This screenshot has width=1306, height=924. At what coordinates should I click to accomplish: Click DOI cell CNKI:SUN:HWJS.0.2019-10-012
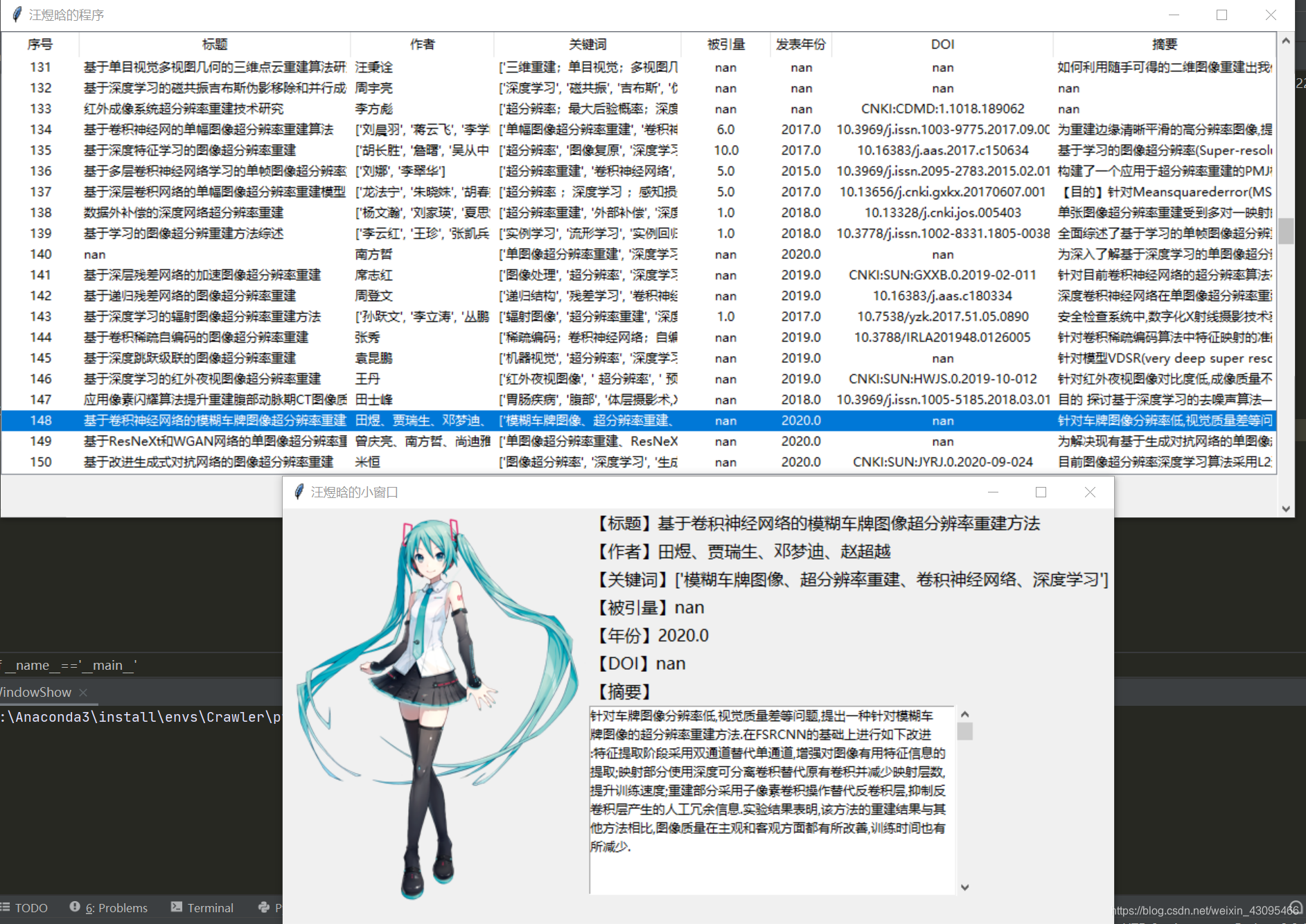pos(942,379)
